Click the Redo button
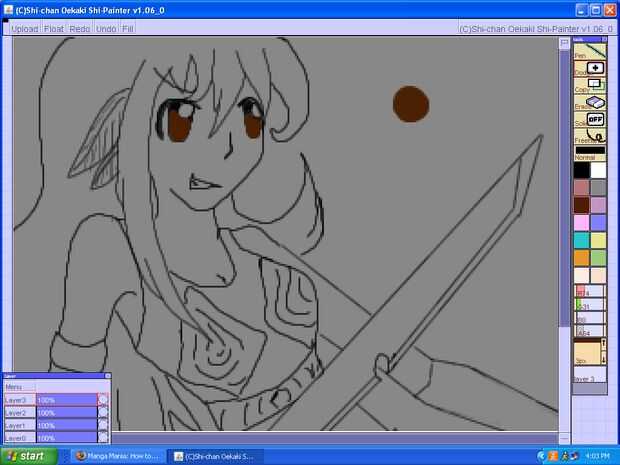Viewport: 620px width, 465px height. pos(79,29)
